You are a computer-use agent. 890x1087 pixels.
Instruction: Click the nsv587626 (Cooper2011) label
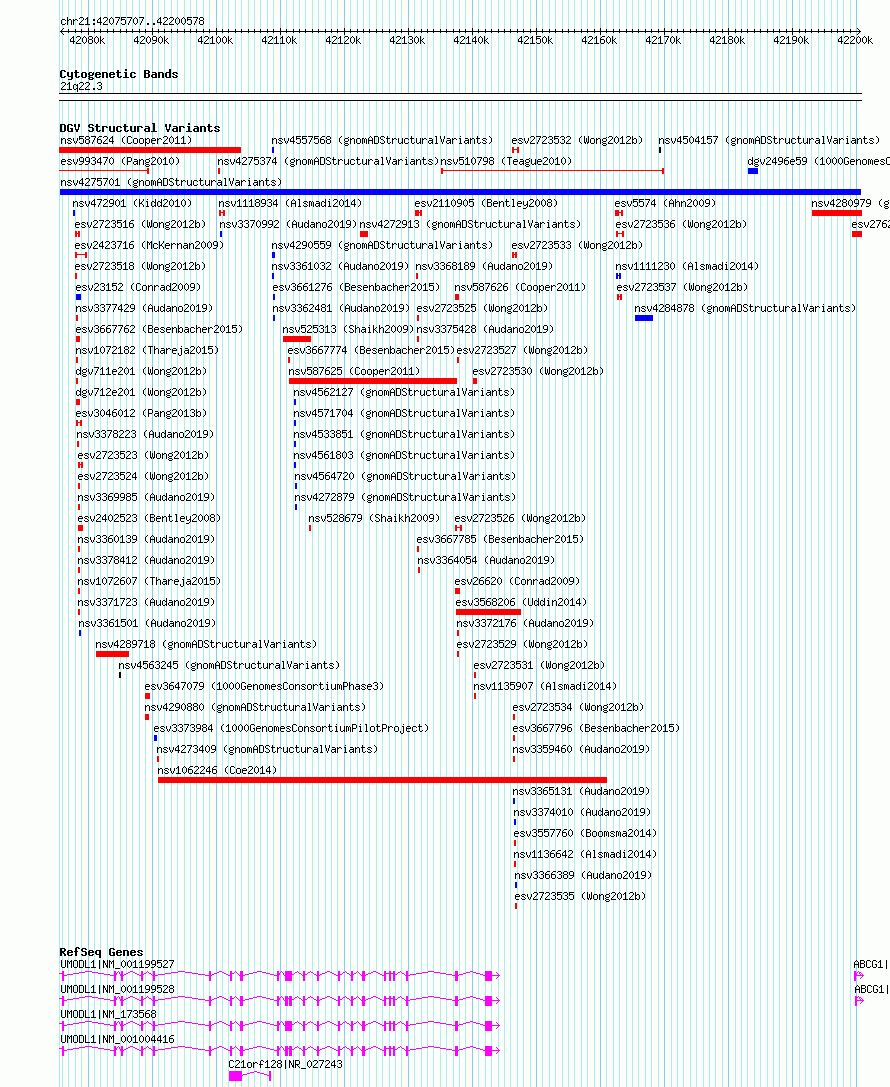(x=520, y=287)
